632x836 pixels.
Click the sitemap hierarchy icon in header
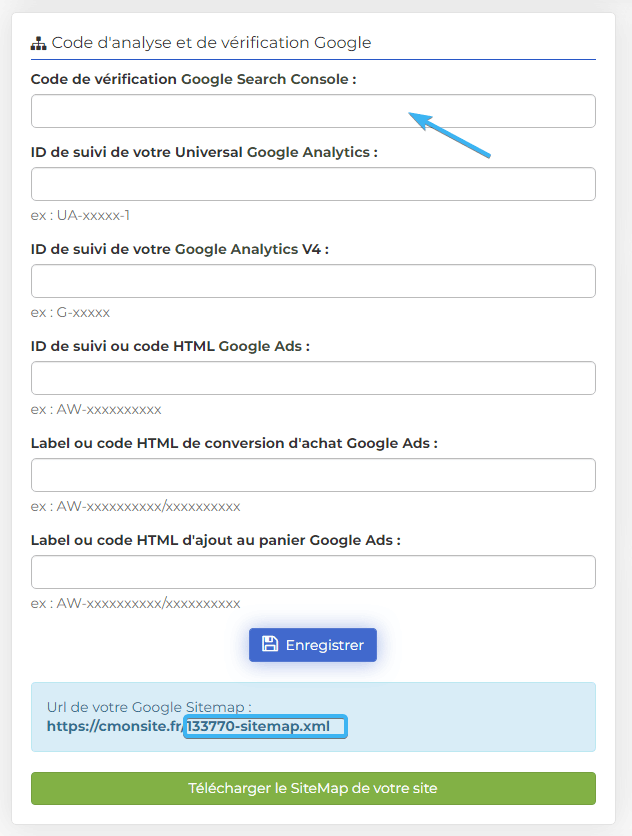point(38,43)
